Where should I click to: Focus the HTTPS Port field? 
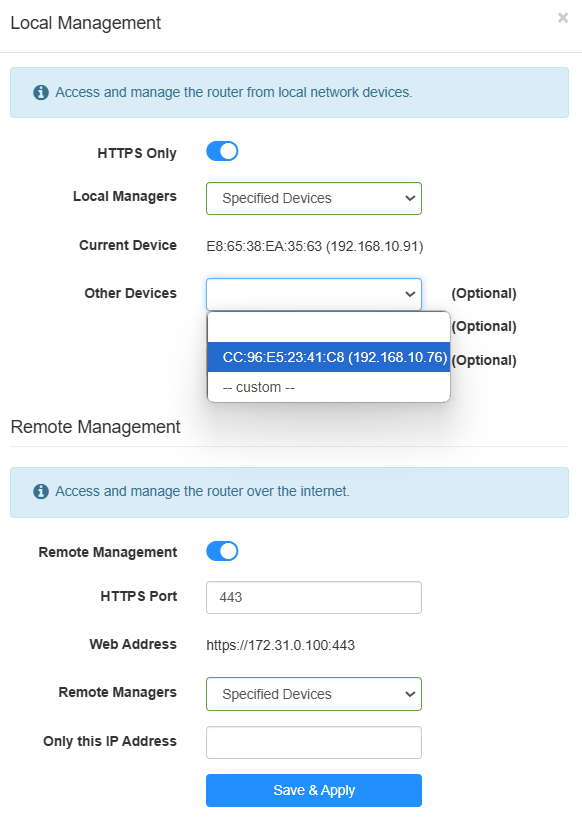click(x=314, y=598)
